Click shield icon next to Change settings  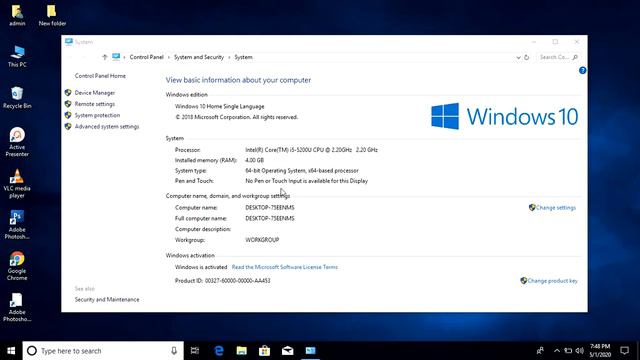pyautogui.click(x=532, y=207)
